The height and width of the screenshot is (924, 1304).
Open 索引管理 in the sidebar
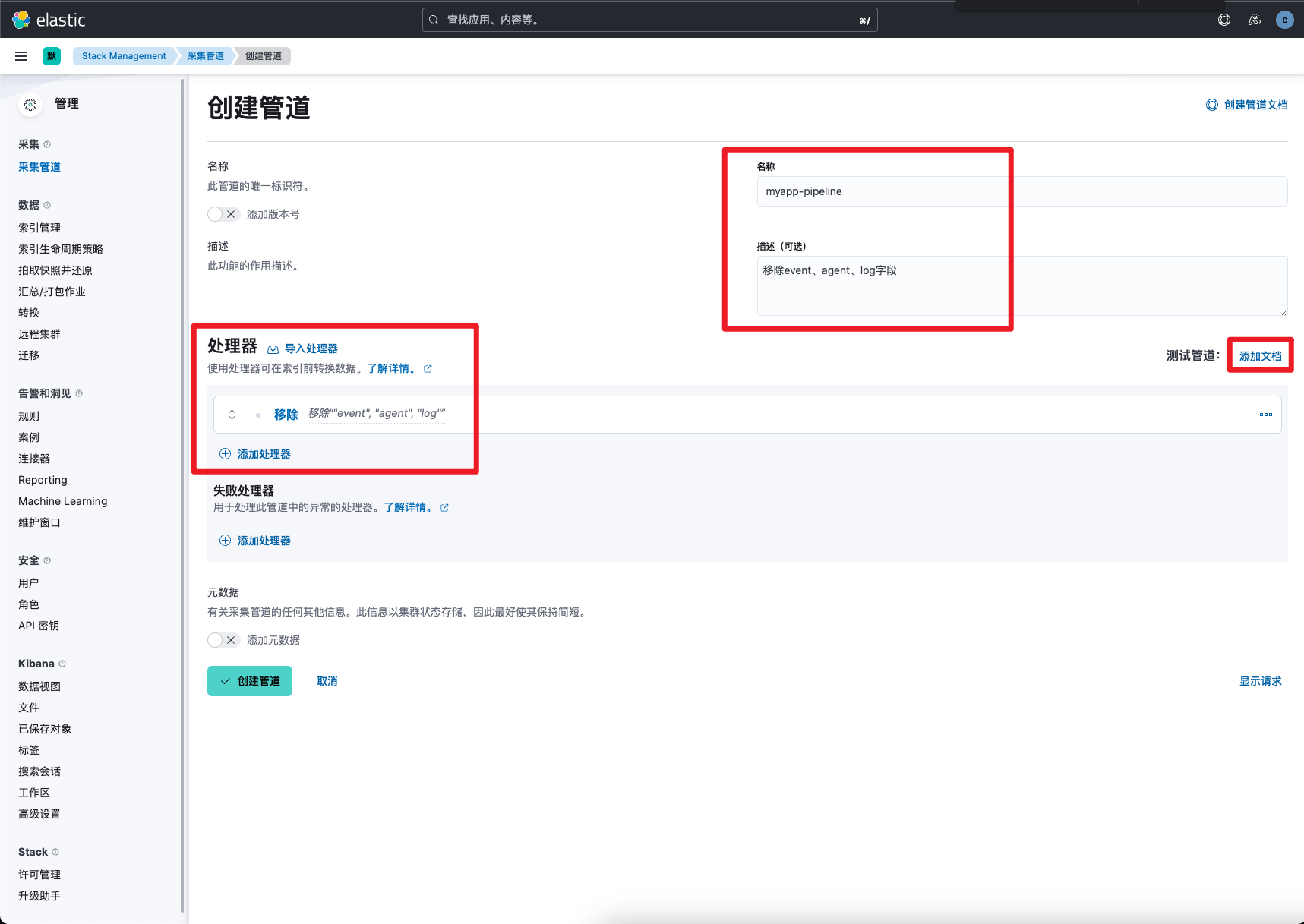pyautogui.click(x=39, y=228)
